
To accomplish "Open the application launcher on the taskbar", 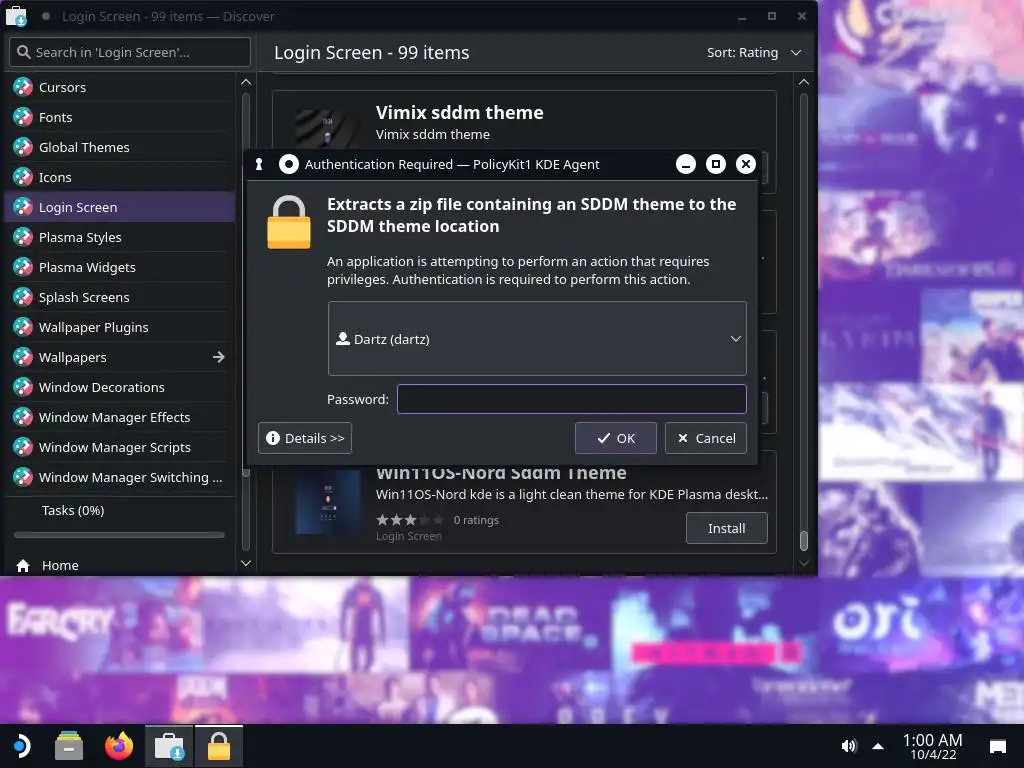I will click(x=22, y=746).
